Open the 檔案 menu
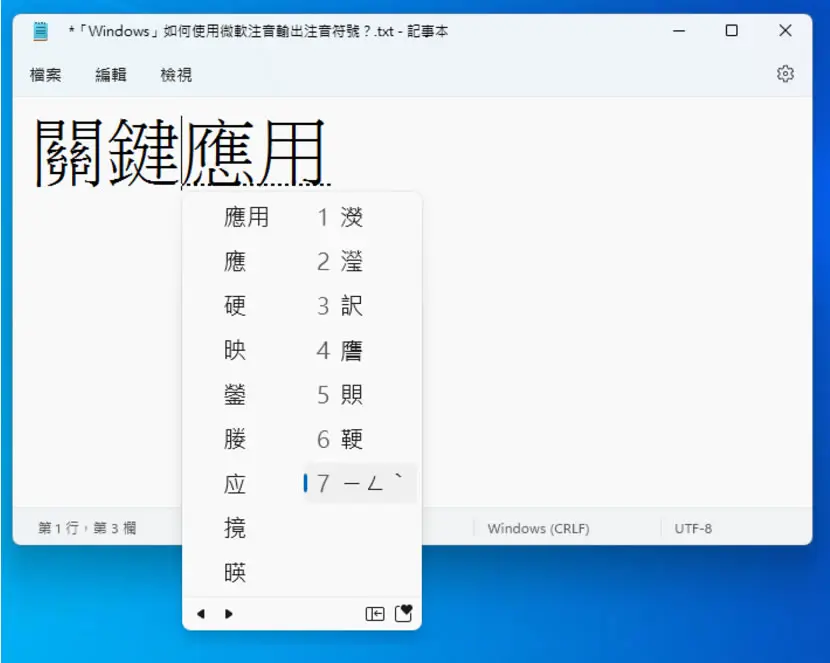The image size is (830, 663). 46,75
